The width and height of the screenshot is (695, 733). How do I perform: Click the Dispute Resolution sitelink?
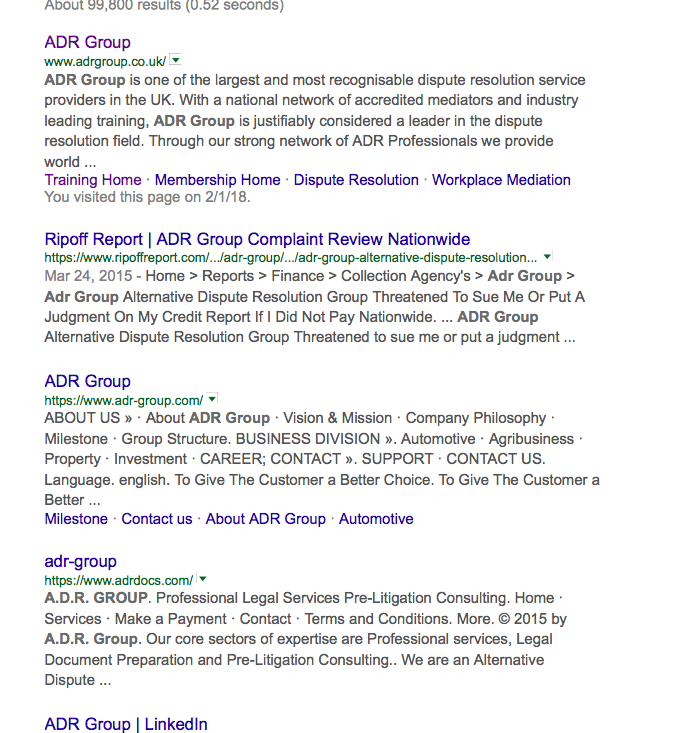[x=356, y=180]
